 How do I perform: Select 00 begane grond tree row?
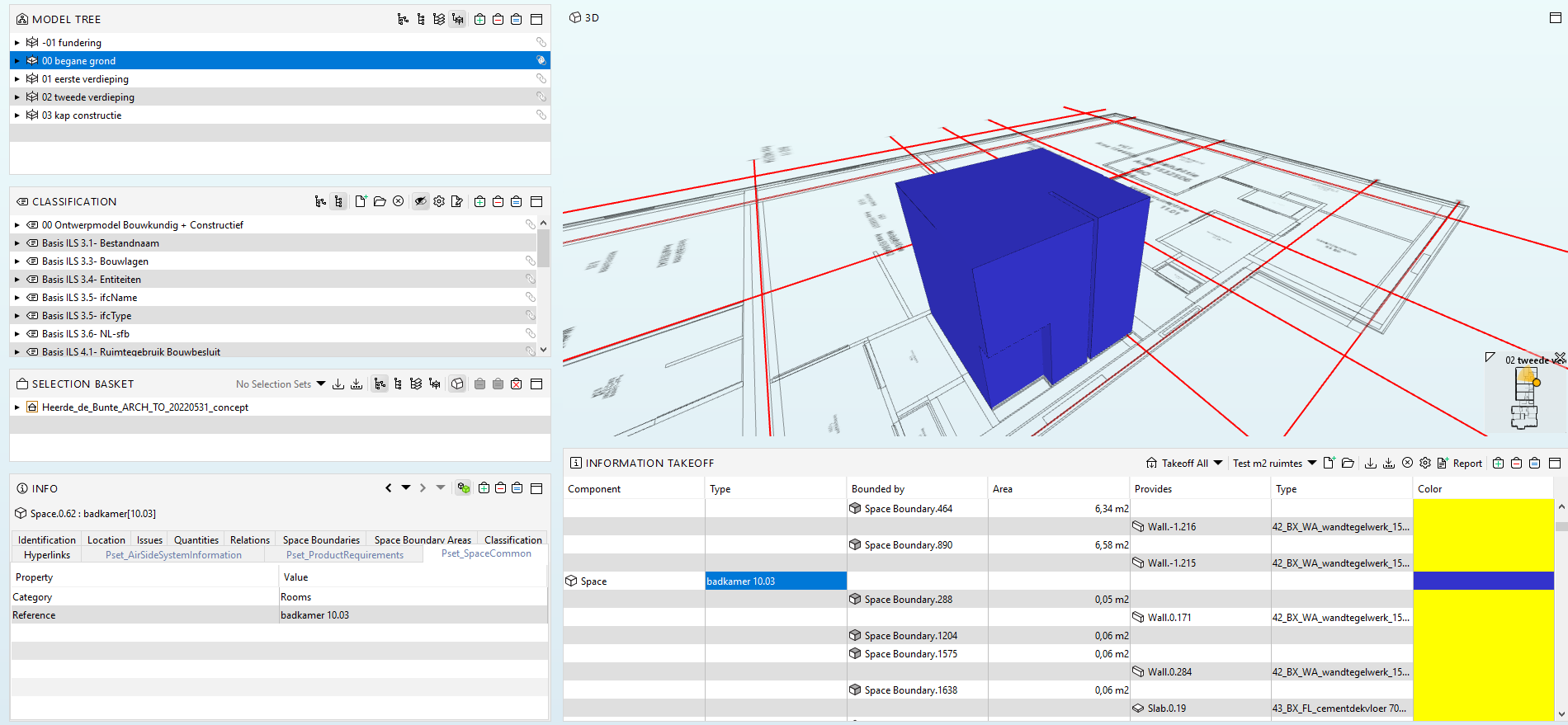point(280,60)
